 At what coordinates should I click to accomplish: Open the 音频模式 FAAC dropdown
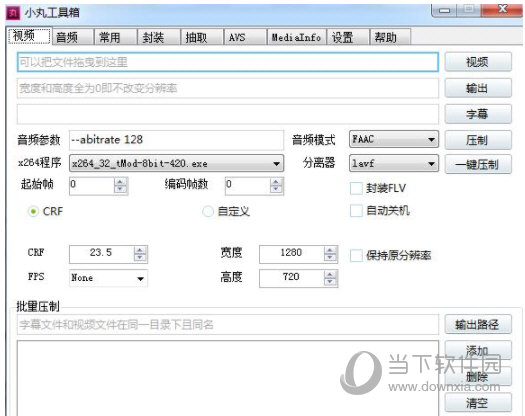(393, 139)
